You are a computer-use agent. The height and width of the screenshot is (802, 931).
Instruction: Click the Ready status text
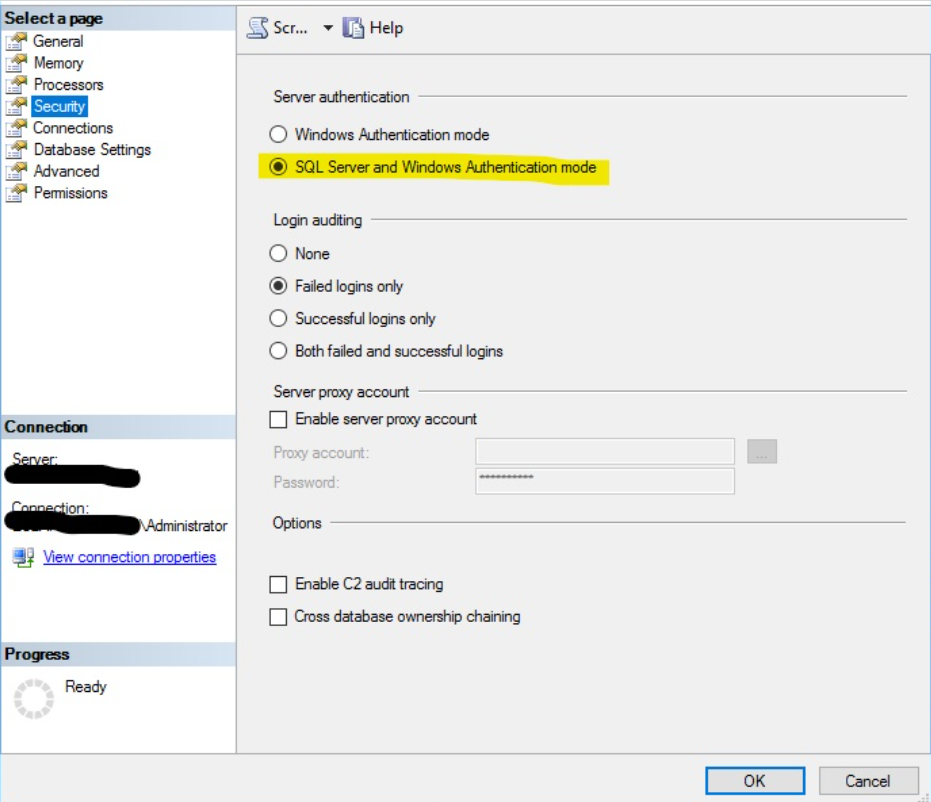click(86, 687)
